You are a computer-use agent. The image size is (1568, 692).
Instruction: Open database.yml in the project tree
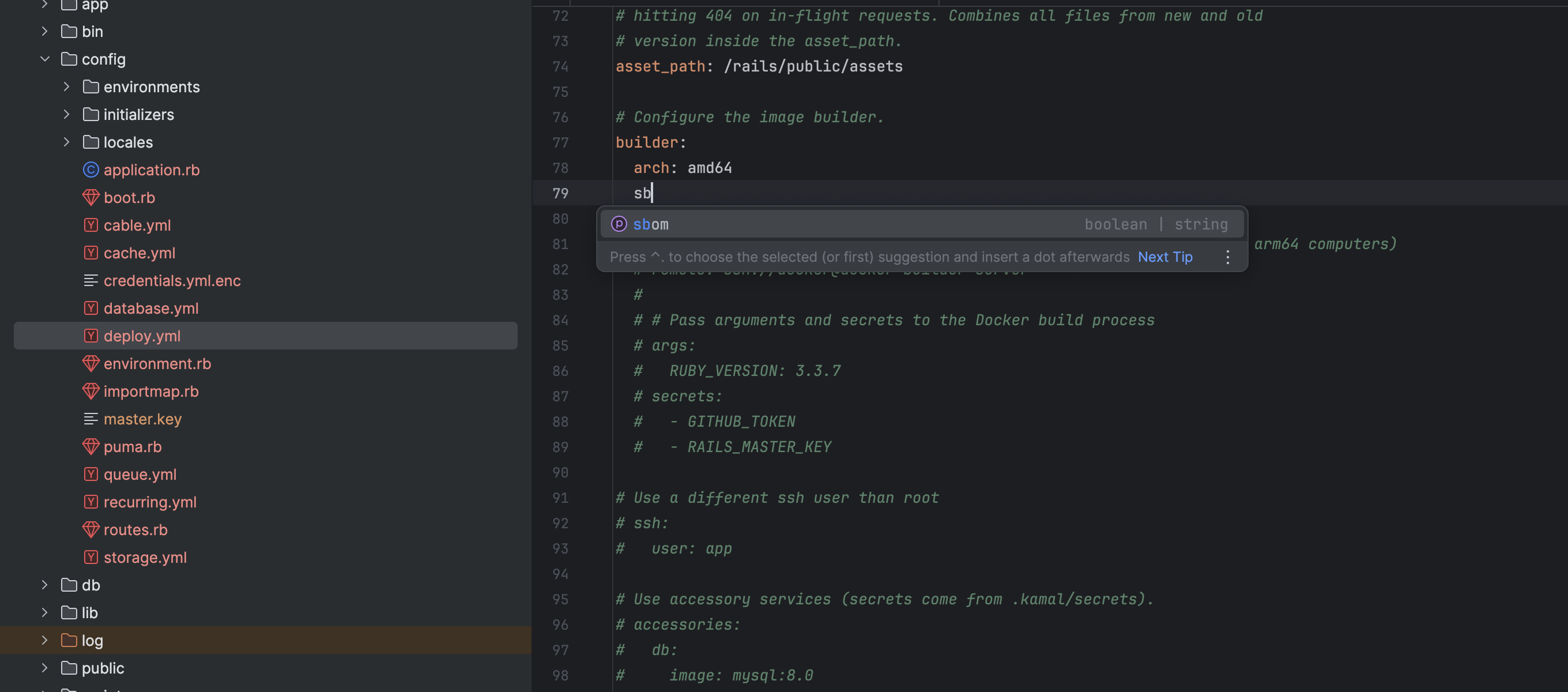[151, 309]
